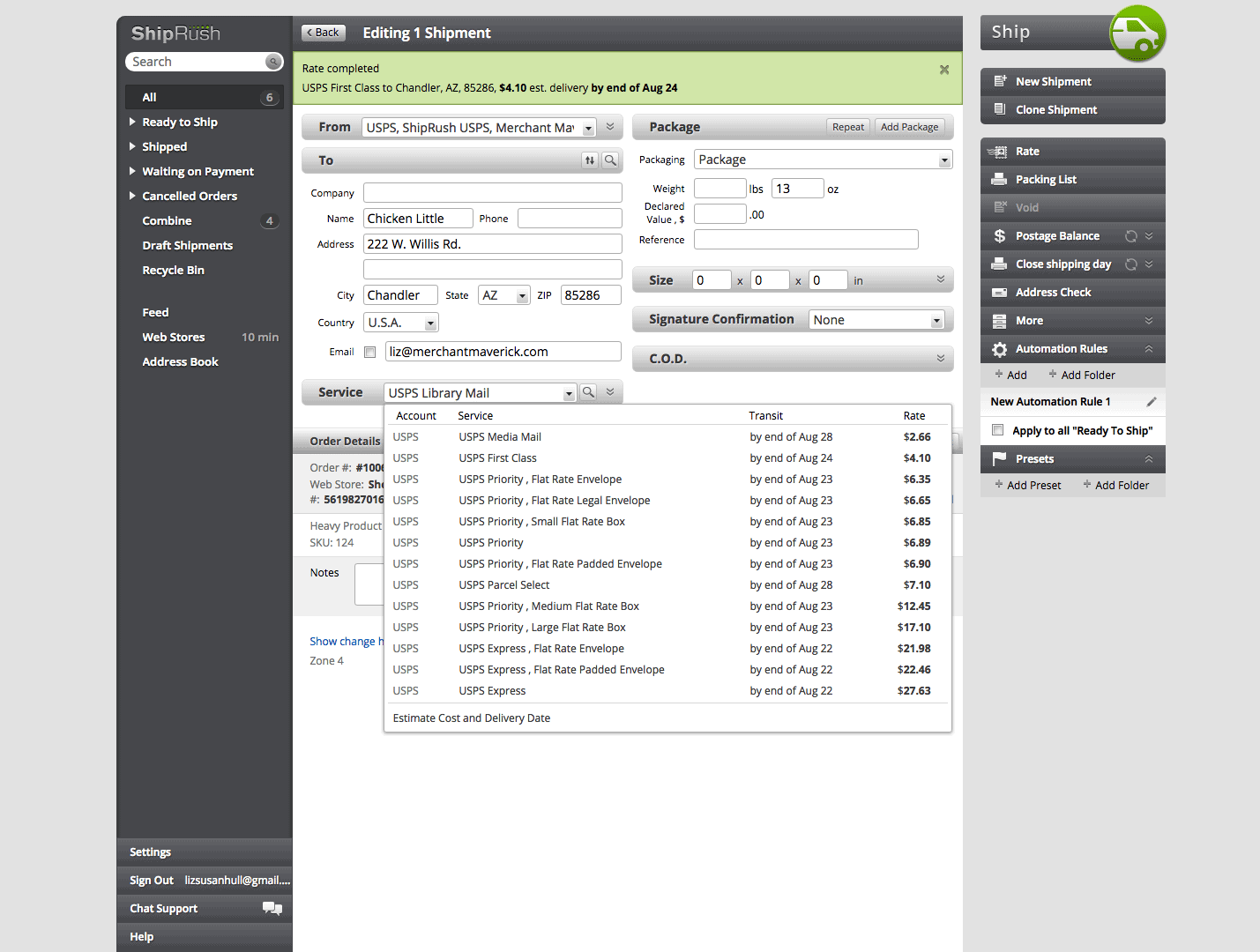Open Draft Shipments in the sidebar

click(x=187, y=245)
